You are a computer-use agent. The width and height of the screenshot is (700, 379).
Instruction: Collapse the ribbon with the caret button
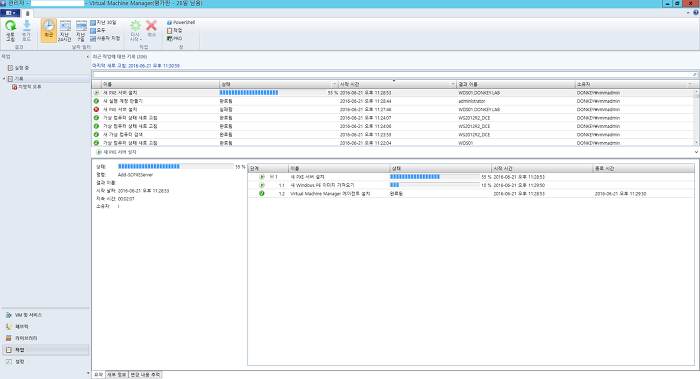tap(688, 13)
